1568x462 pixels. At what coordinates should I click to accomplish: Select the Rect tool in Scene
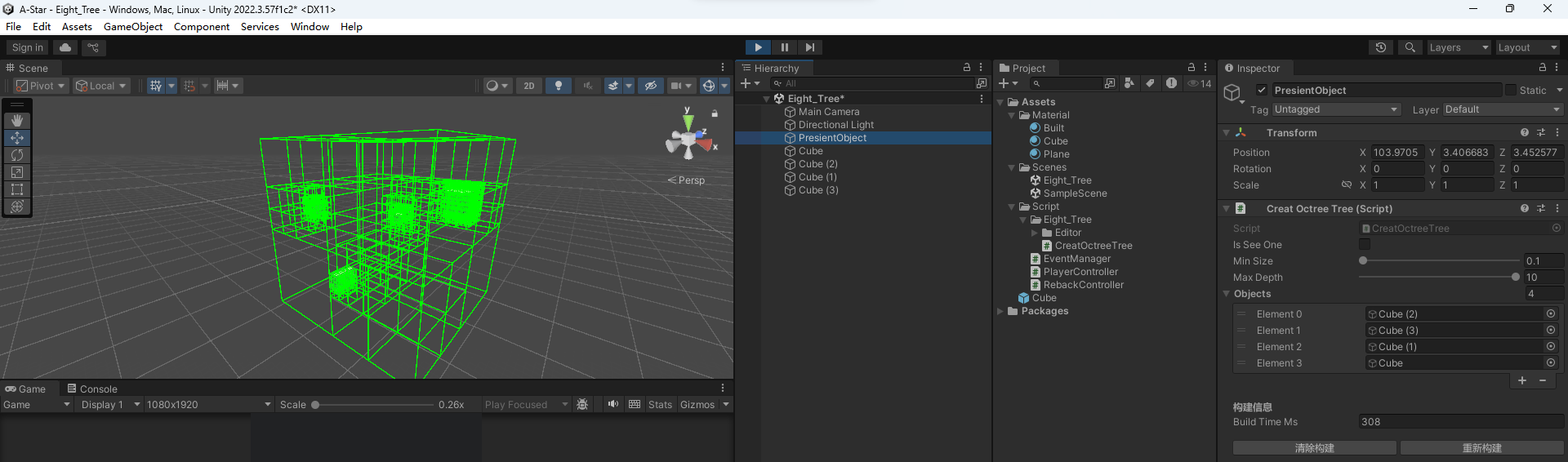pyautogui.click(x=17, y=189)
